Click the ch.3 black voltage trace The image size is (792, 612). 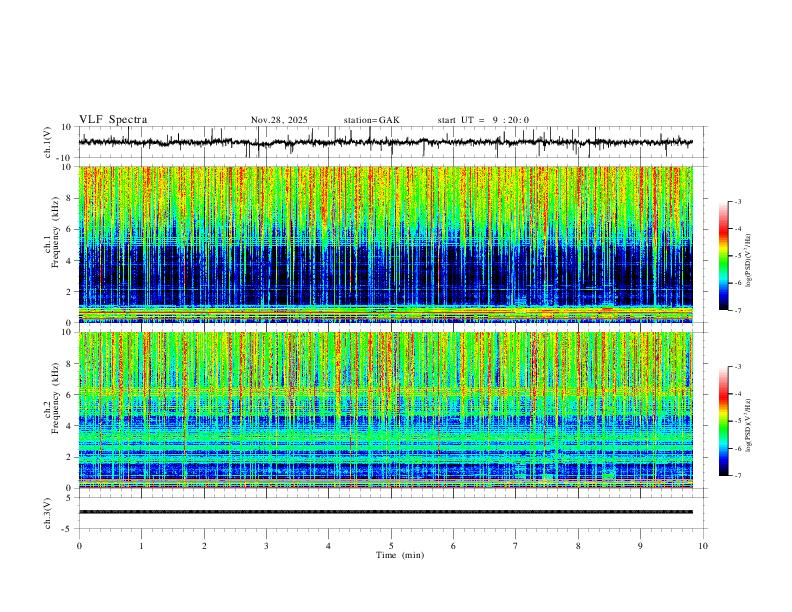[386, 512]
